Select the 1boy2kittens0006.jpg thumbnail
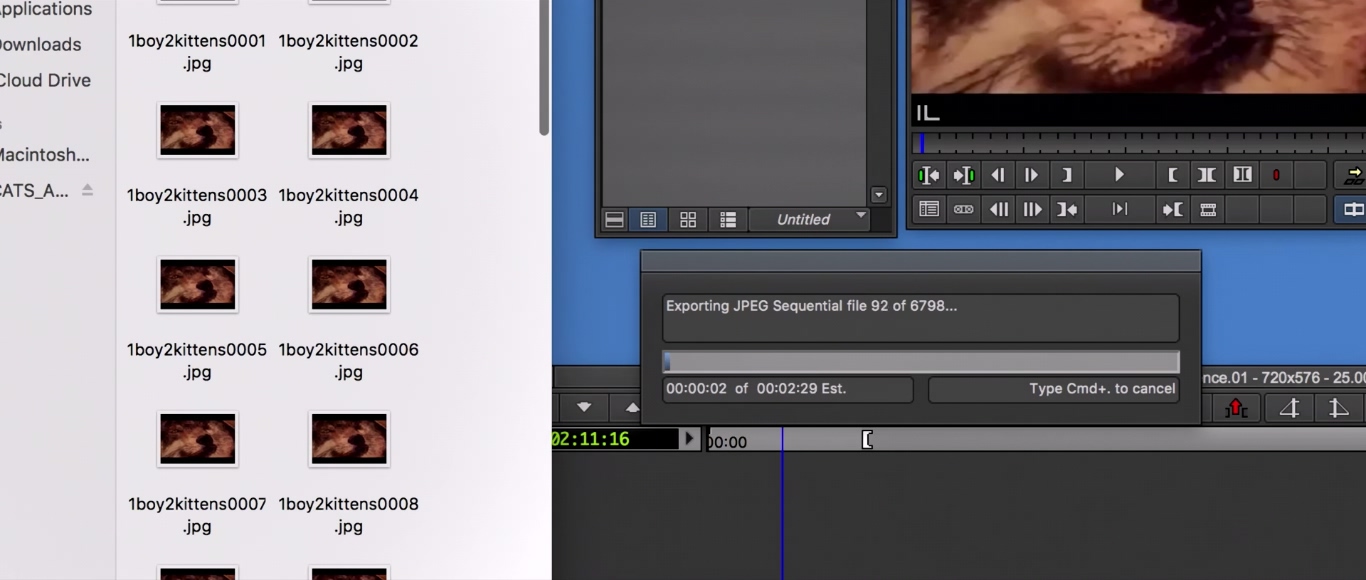 [x=349, y=284]
